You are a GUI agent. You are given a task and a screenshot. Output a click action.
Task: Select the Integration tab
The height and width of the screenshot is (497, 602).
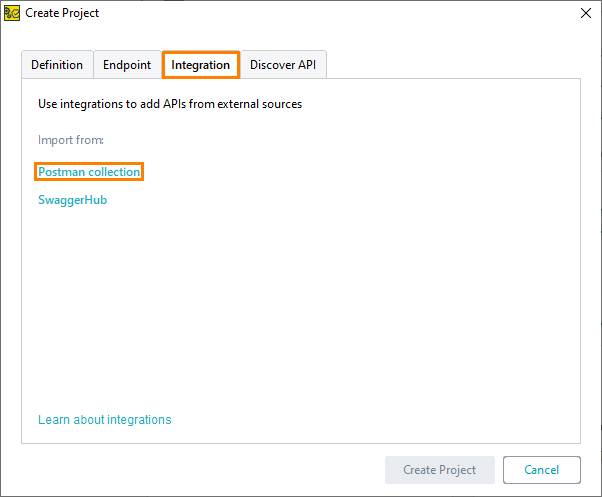point(201,65)
